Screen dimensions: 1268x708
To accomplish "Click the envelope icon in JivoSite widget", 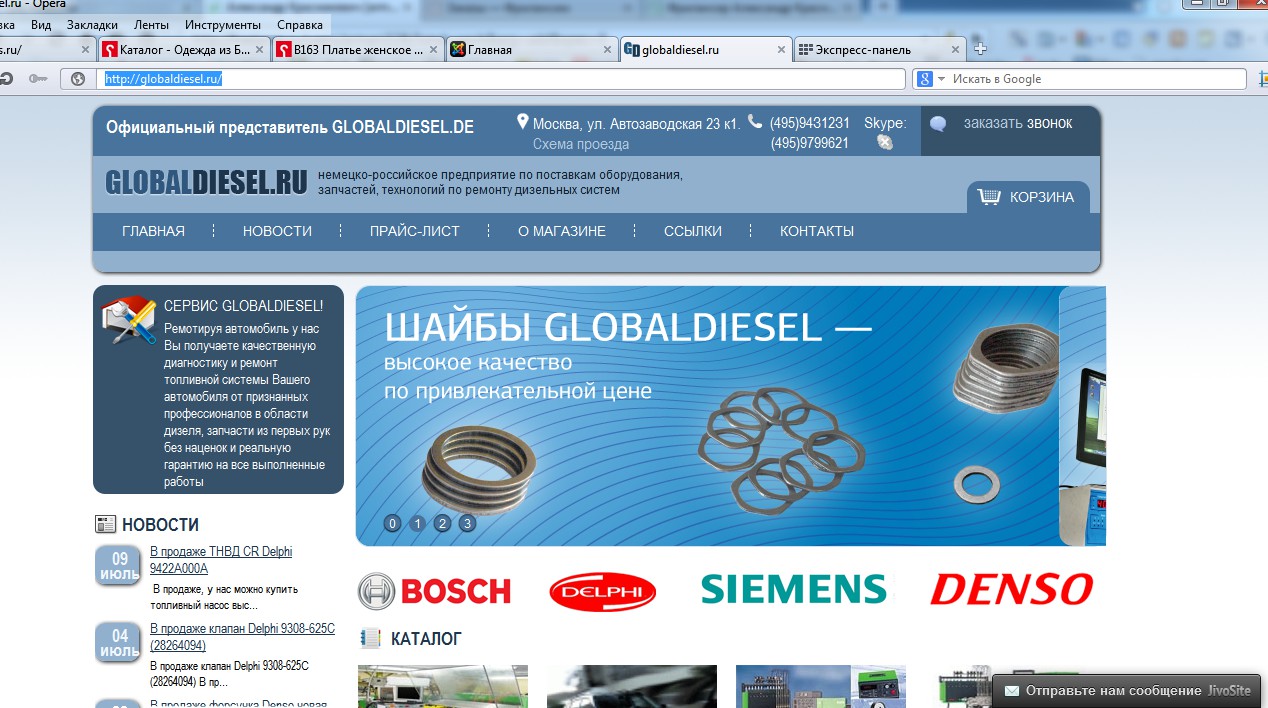I will [1012, 691].
